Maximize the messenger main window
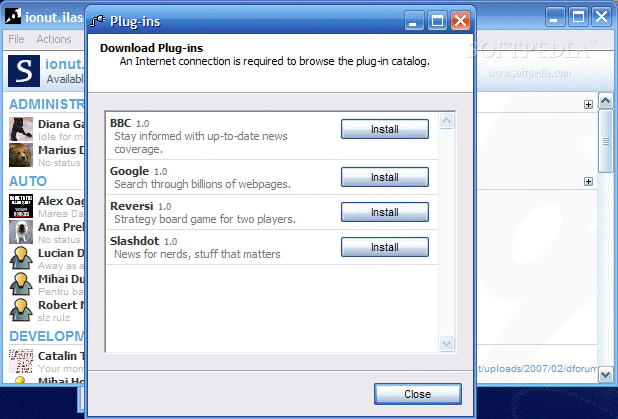The height and width of the screenshot is (419, 618). click(x=578, y=17)
